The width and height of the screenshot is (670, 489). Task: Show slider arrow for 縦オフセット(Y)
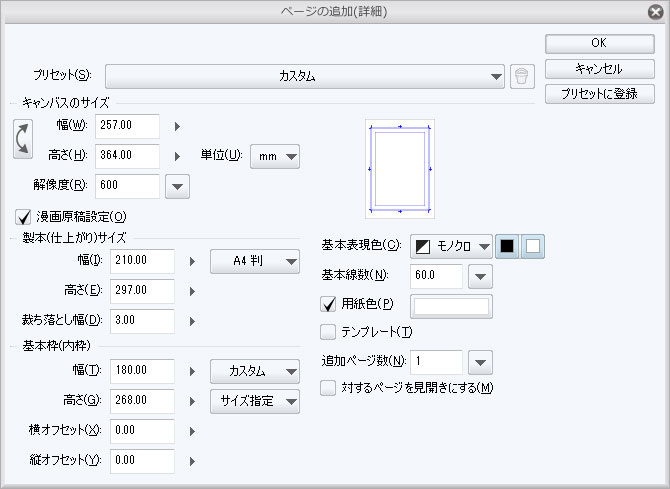click(x=192, y=461)
